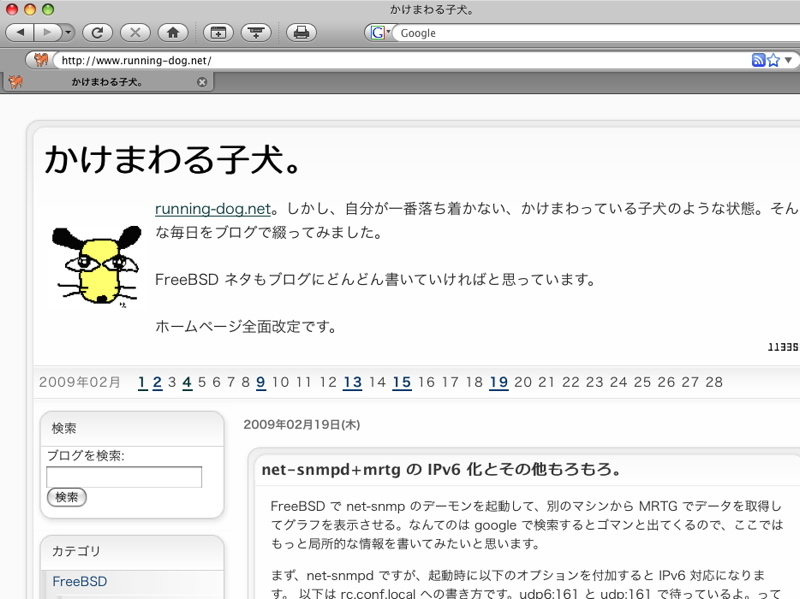Open calendar day 15 link
The height and width of the screenshot is (599, 800).
click(402, 382)
